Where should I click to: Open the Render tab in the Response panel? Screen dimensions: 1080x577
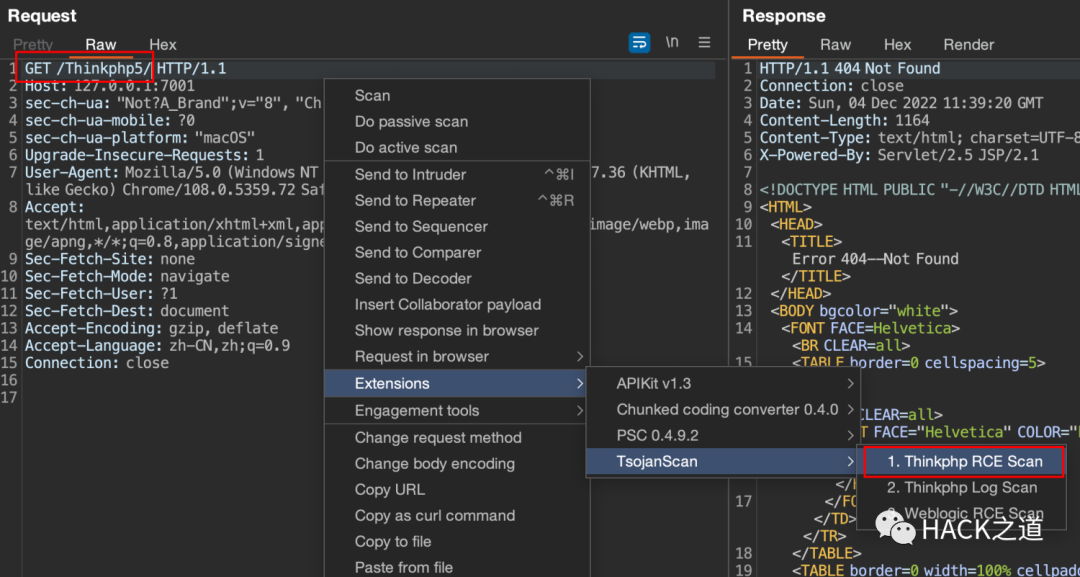point(968,45)
